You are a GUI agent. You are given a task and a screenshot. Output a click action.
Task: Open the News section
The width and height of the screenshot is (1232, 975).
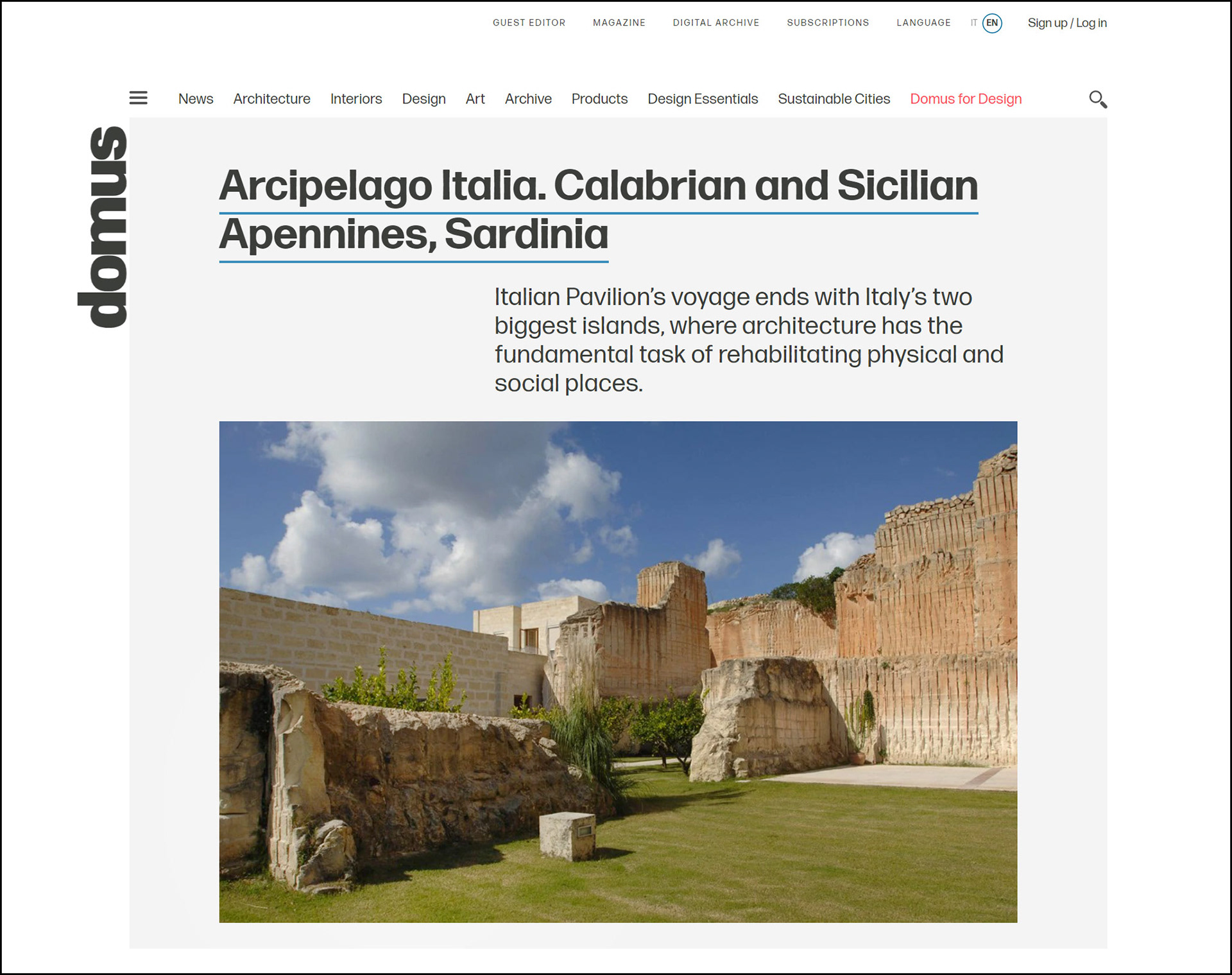(196, 99)
